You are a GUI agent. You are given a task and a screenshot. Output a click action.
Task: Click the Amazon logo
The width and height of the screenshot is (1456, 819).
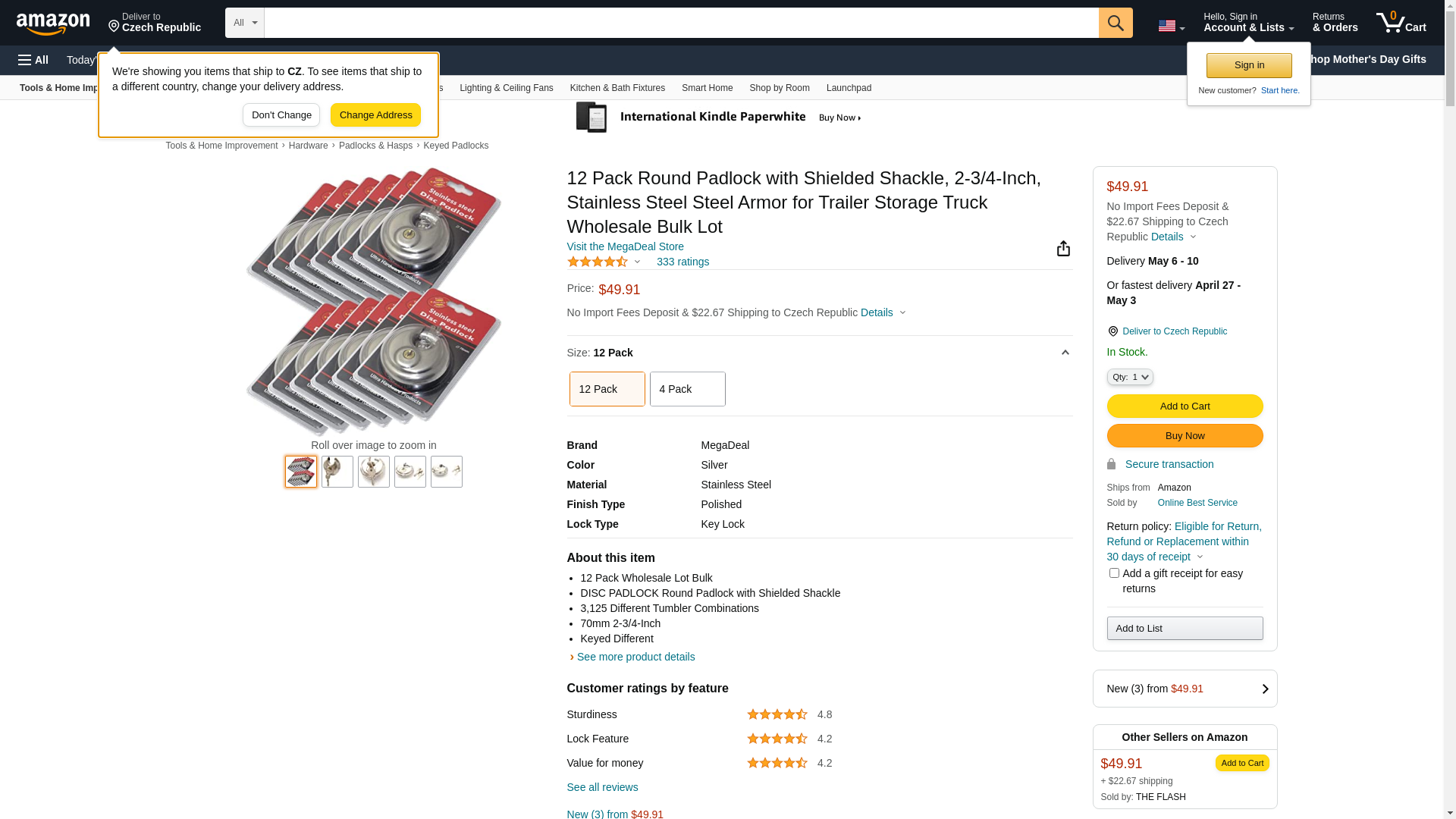click(x=53, y=24)
